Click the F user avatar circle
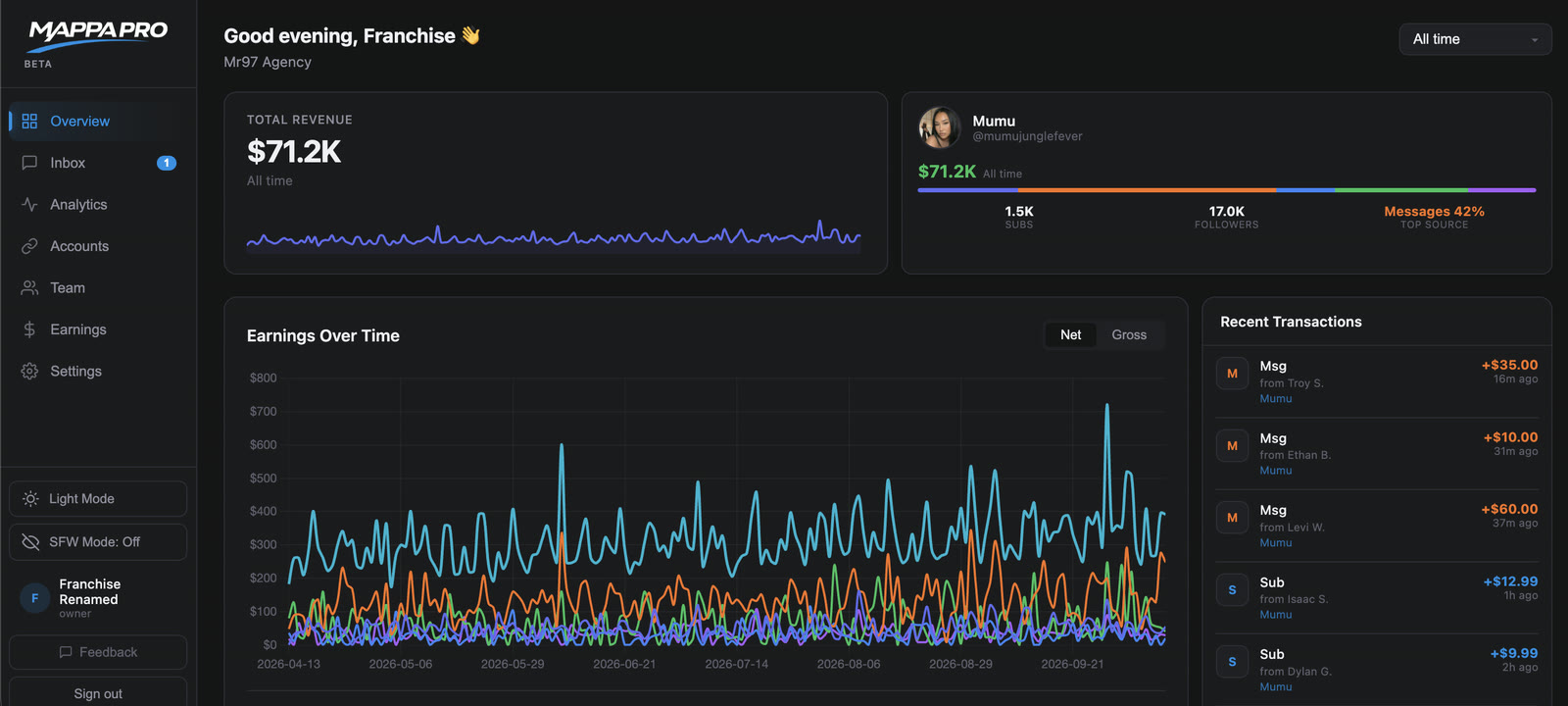This screenshot has height=706, width=1568. (35, 597)
